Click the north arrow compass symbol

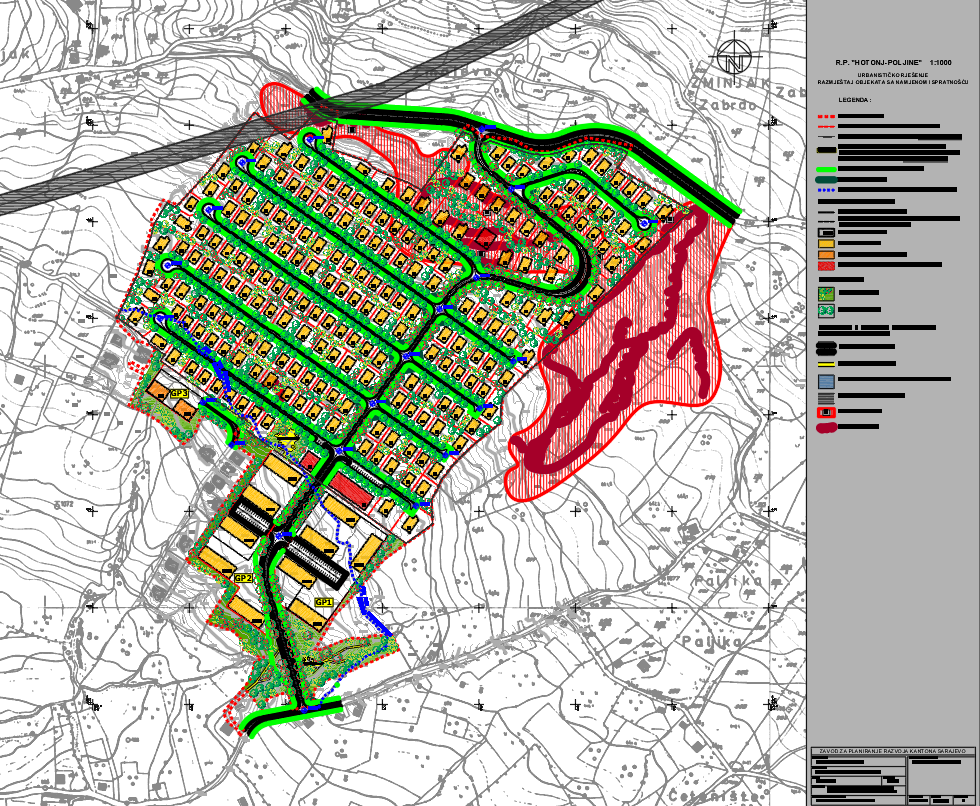coord(735,57)
